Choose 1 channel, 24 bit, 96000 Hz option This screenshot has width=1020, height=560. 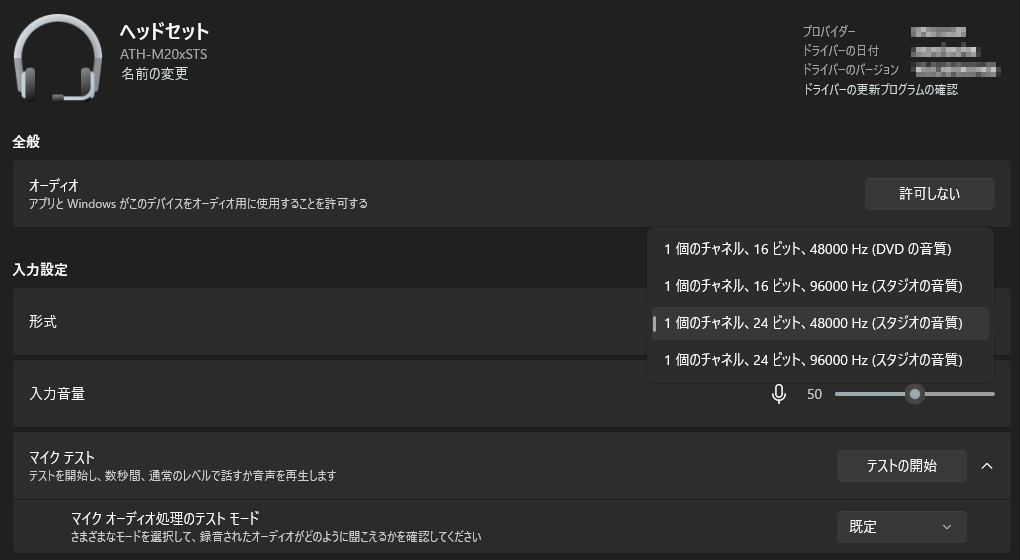813,360
